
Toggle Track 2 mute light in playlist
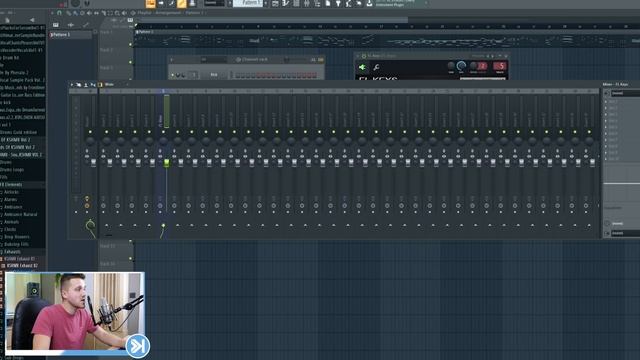tap(131, 62)
